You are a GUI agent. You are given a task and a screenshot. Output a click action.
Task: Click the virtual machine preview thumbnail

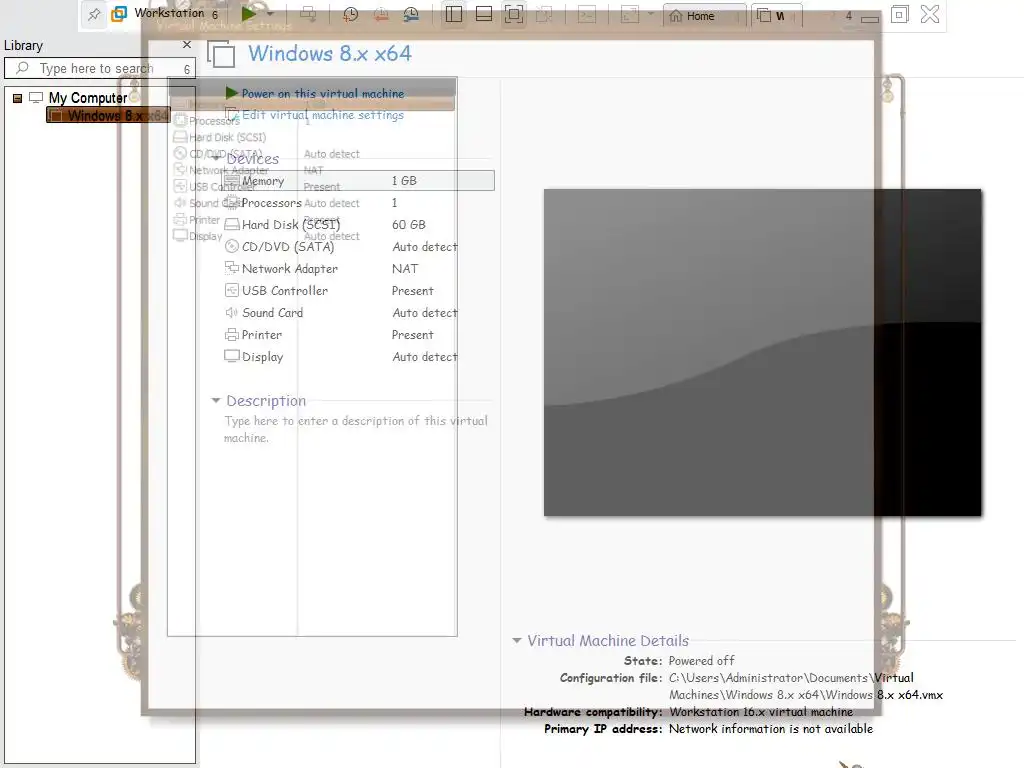tap(763, 353)
